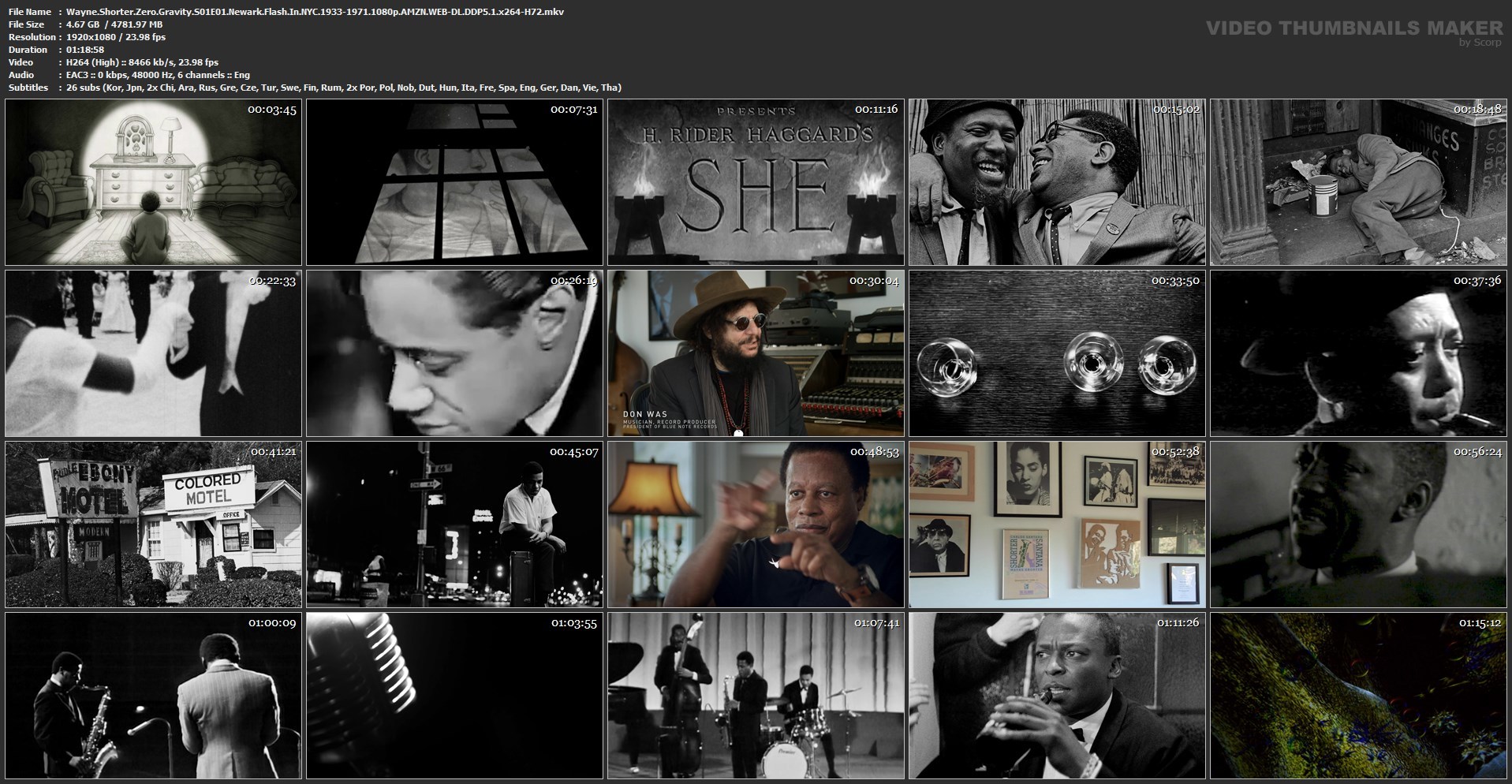The width and height of the screenshot is (1512, 784).
Task: Click the resolution value 1920x1080 / 23.98 fps
Action: pyautogui.click(x=116, y=37)
